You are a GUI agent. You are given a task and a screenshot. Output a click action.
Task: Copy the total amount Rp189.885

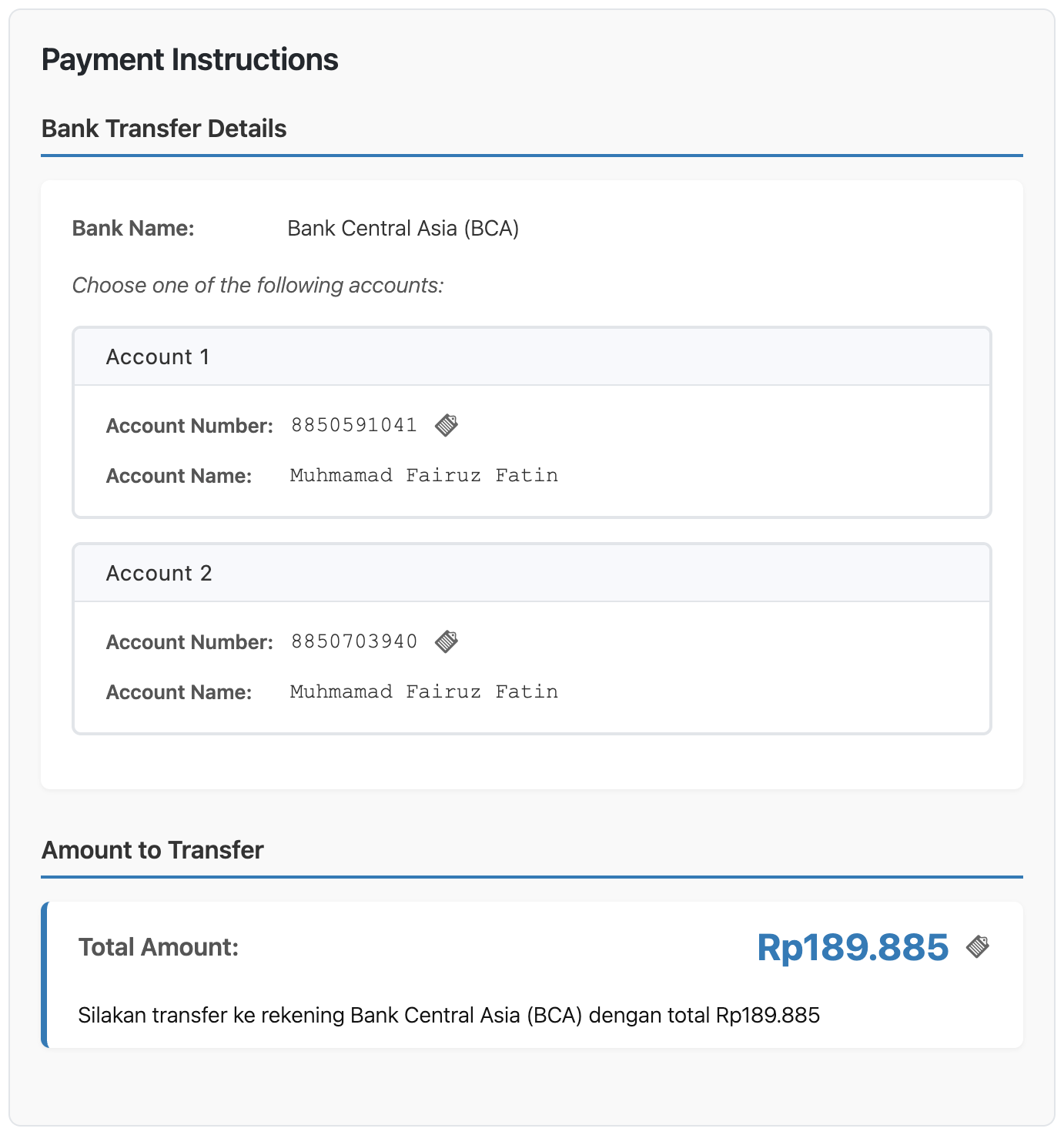[x=978, y=946]
